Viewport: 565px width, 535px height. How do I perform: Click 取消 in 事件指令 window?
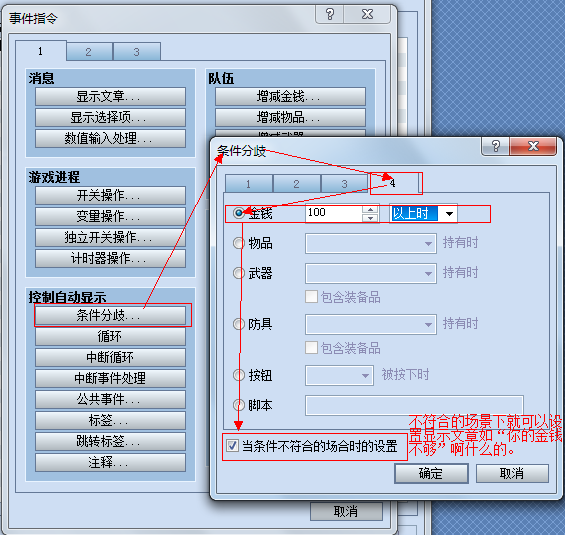pyautogui.click(x=346, y=511)
